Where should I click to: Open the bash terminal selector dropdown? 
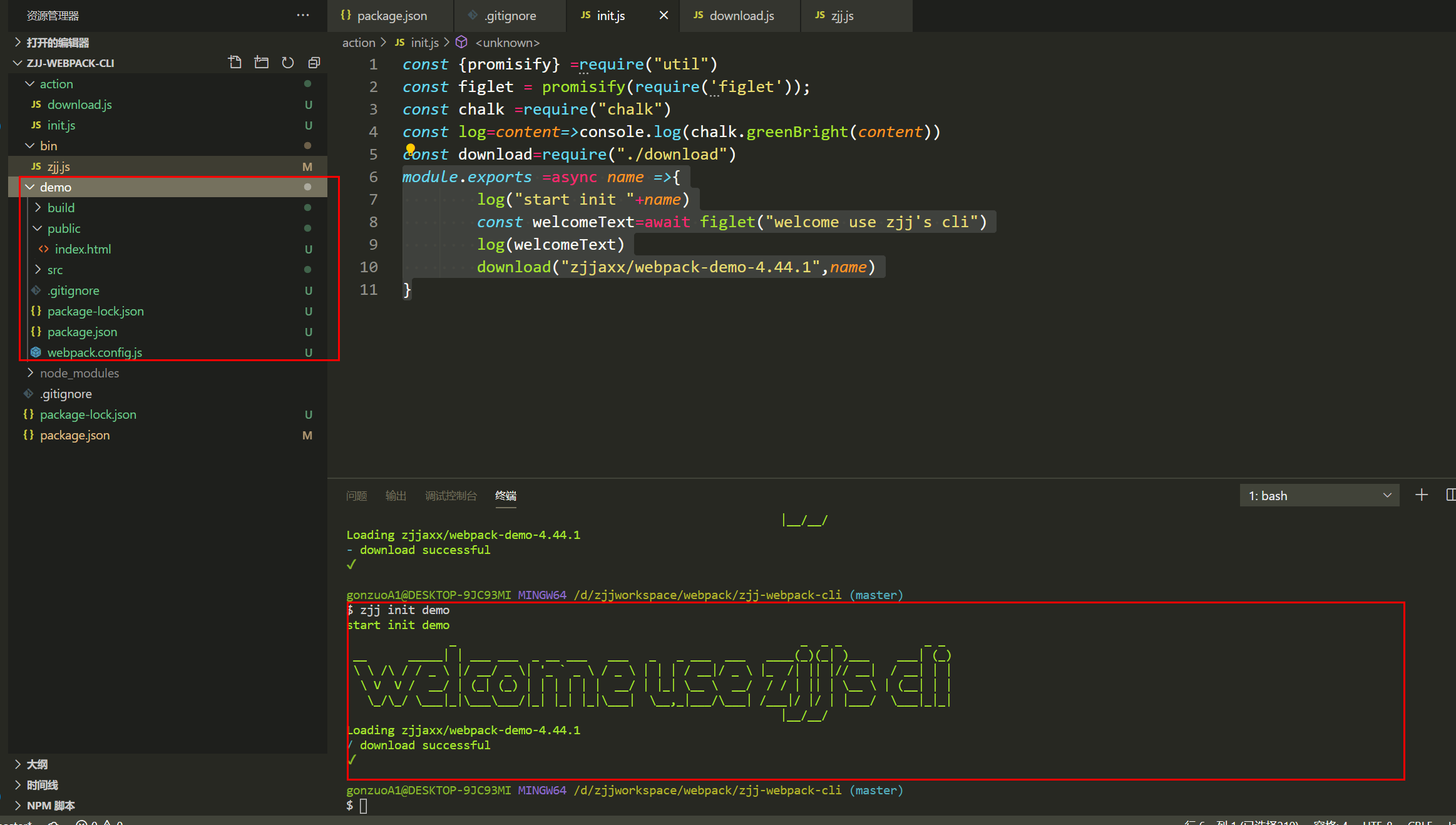[1319, 496]
